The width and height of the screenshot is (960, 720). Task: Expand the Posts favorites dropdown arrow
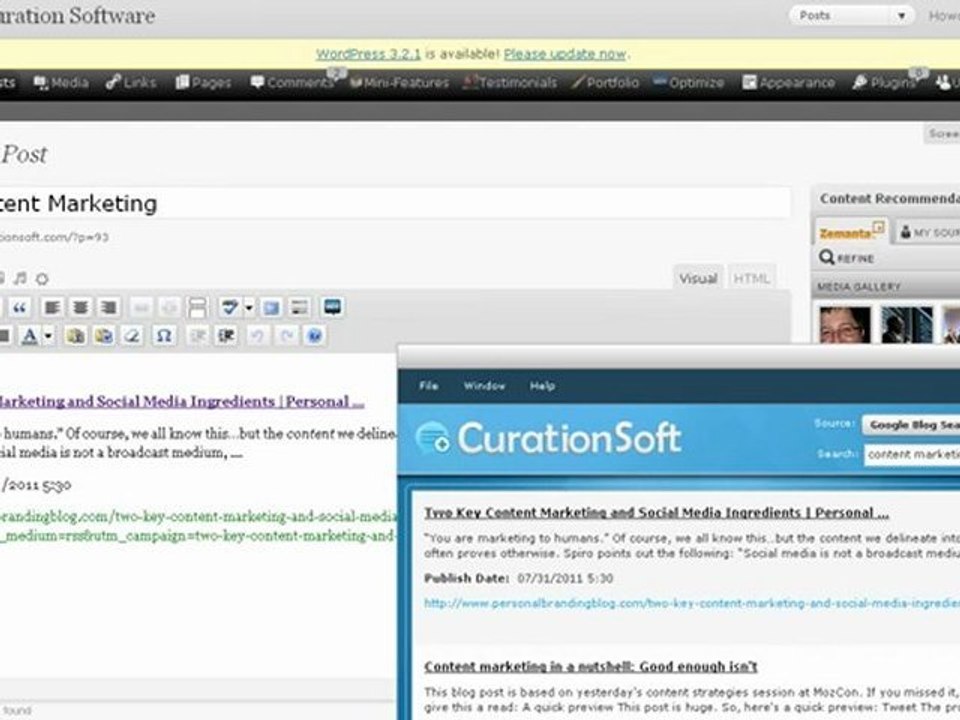point(901,16)
